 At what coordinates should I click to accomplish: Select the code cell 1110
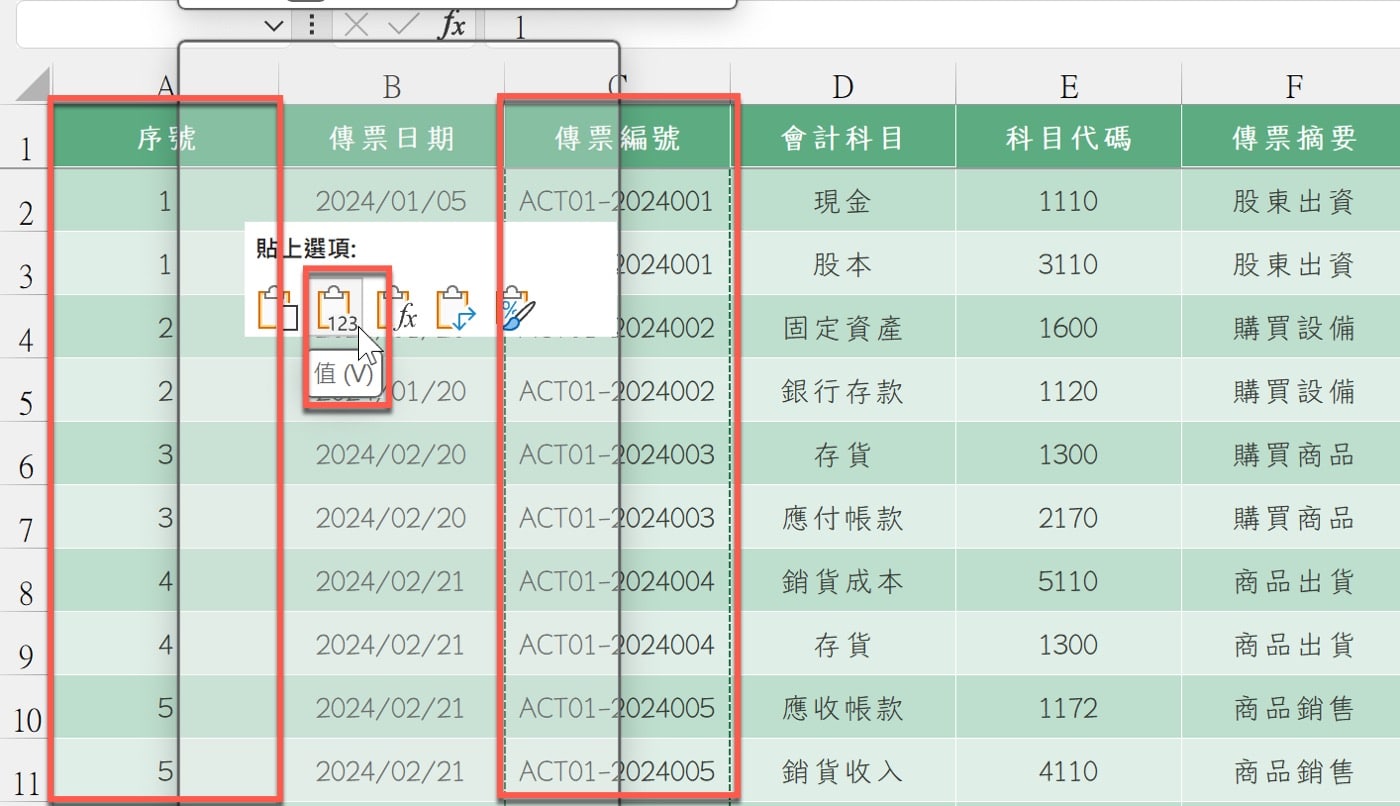click(1068, 201)
